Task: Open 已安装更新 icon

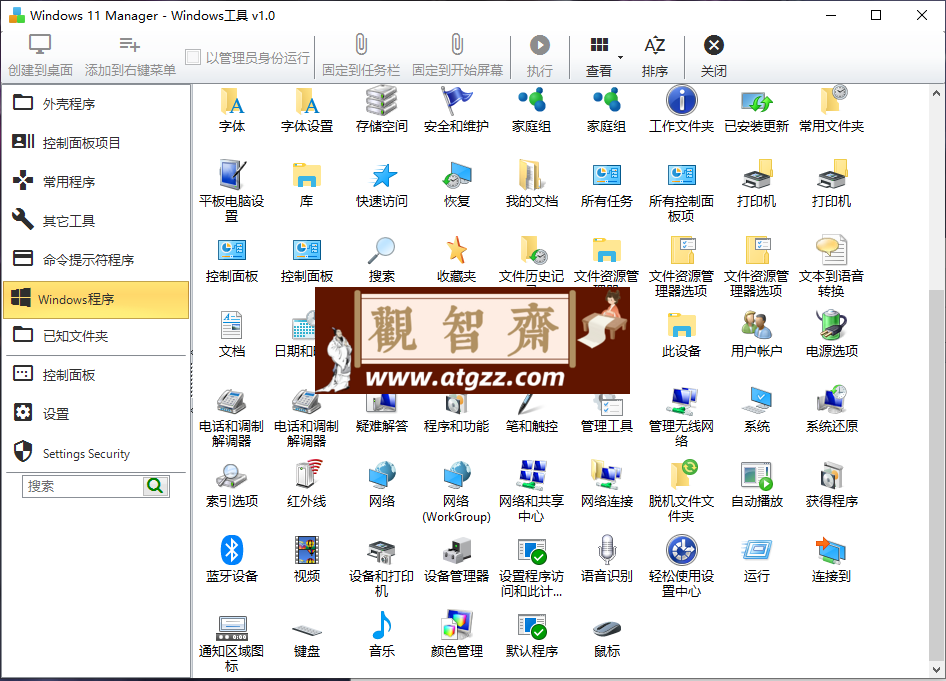Action: click(757, 110)
